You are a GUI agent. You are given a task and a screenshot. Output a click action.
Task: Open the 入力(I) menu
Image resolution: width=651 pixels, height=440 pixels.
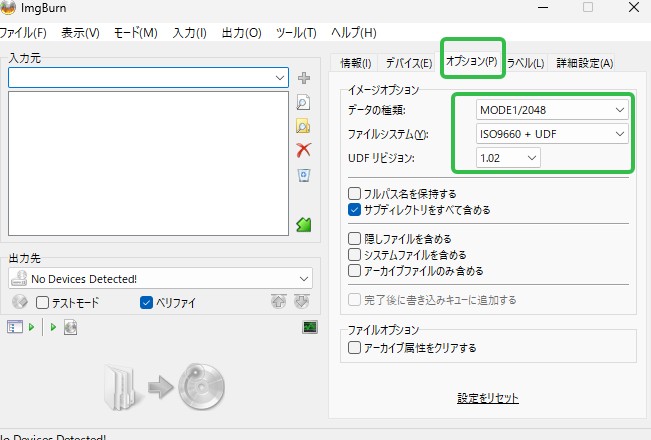(x=189, y=33)
